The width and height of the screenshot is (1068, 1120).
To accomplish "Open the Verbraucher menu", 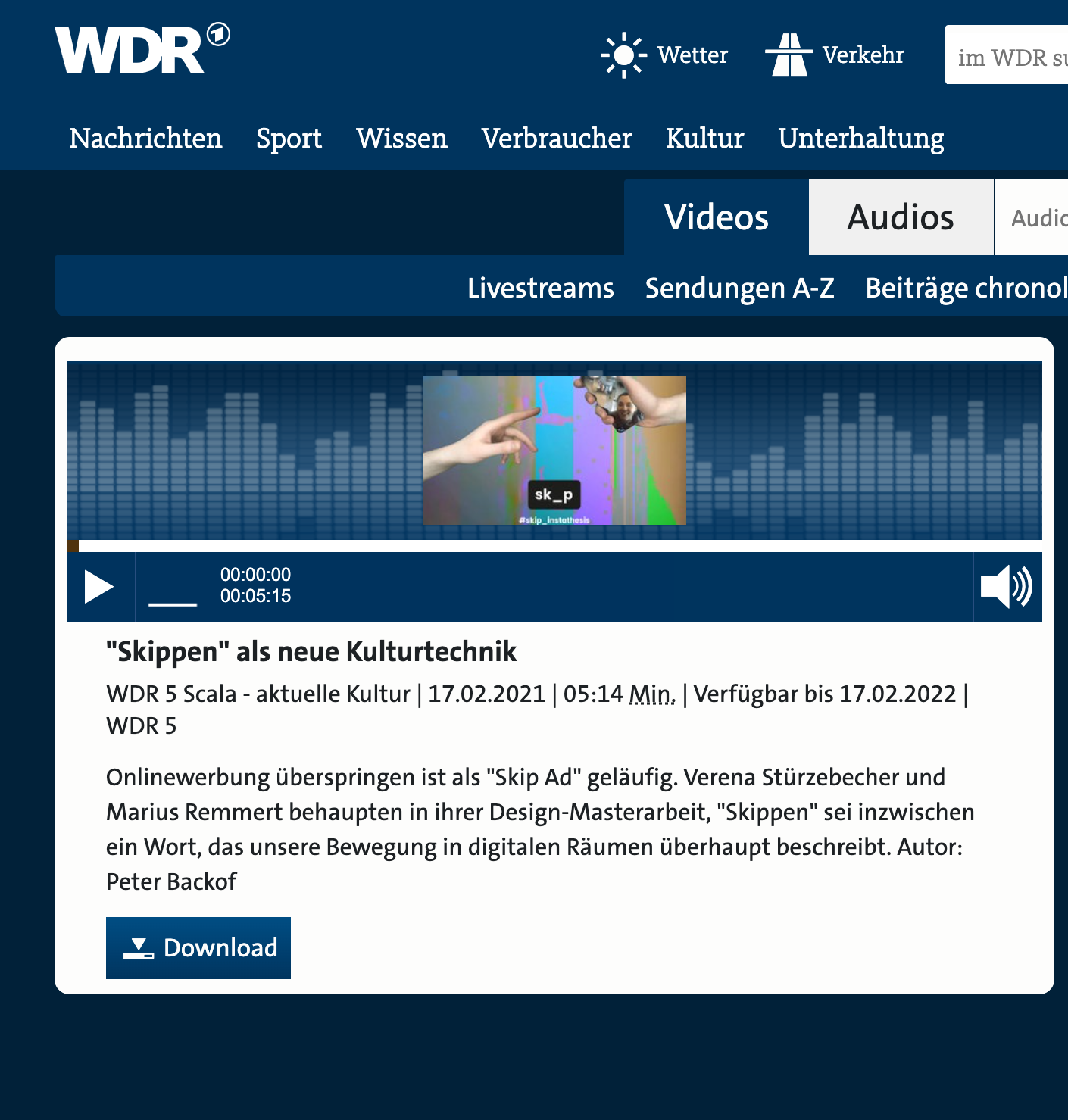I will point(557,139).
